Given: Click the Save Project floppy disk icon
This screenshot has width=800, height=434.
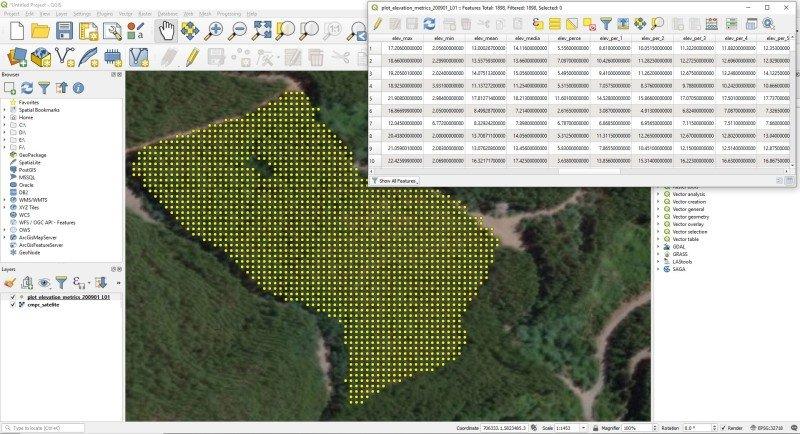Looking at the screenshot, I should point(64,31).
